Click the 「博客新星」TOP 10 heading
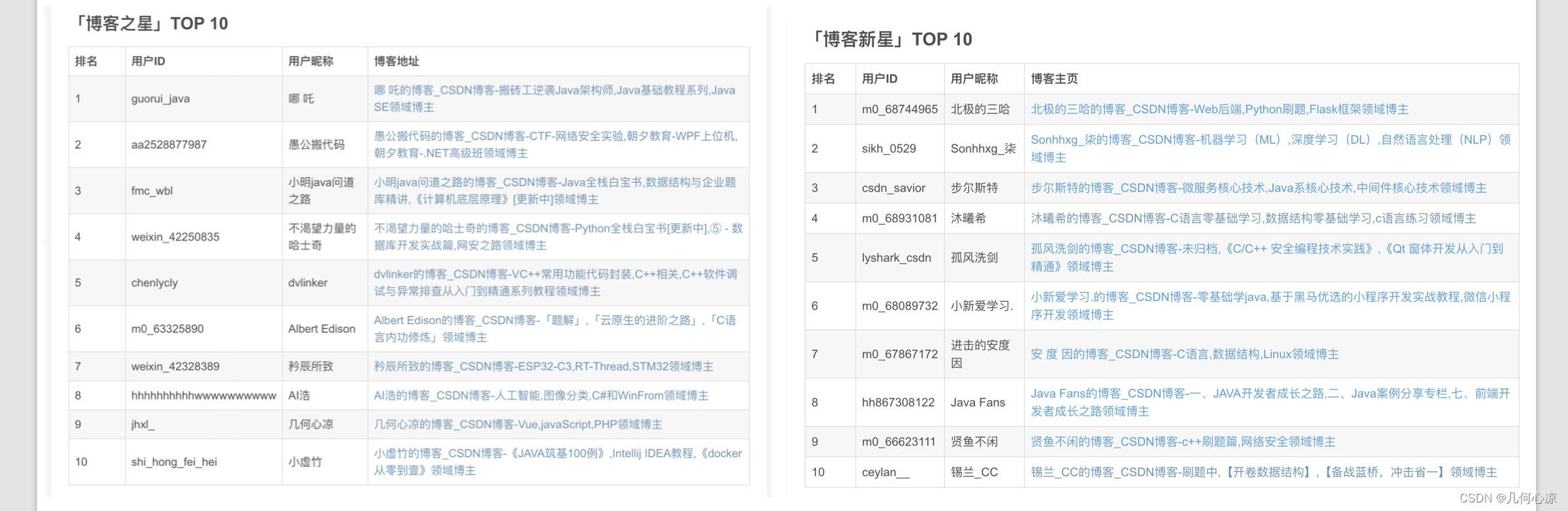The image size is (1568, 511). tap(891, 39)
